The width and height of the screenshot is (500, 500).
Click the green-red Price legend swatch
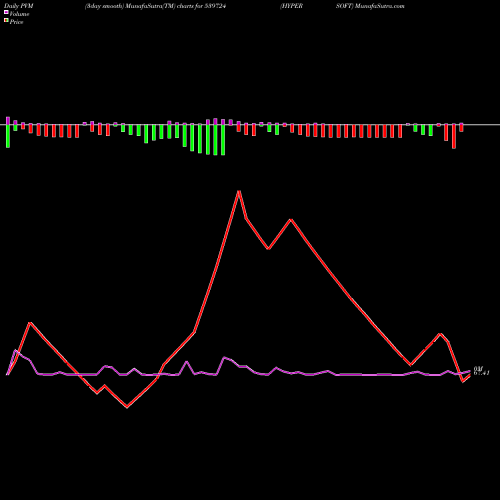click(6, 21)
